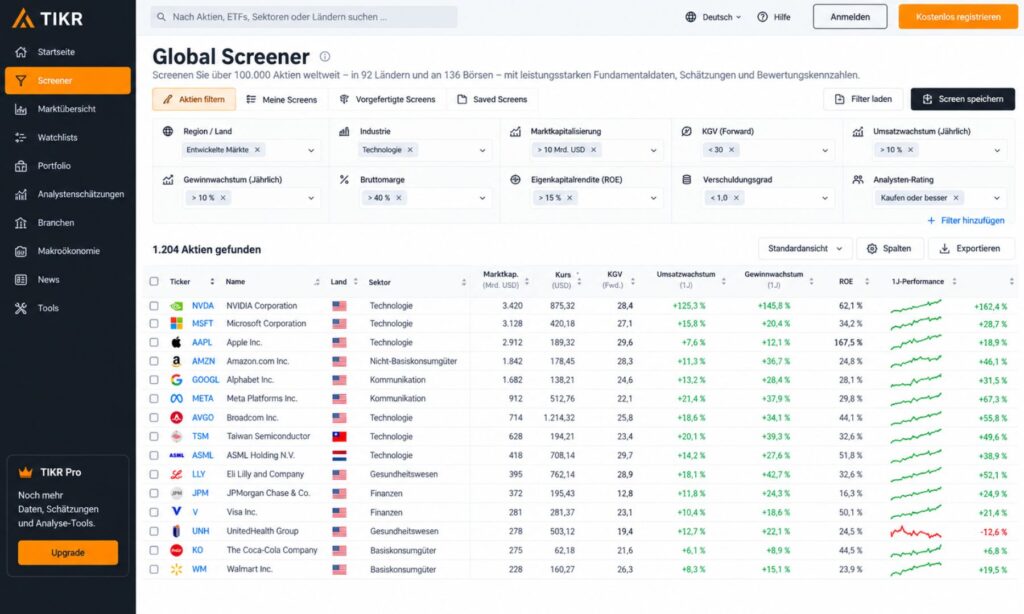
Task: Open the Standardansicht dropdown
Action: [x=805, y=249]
